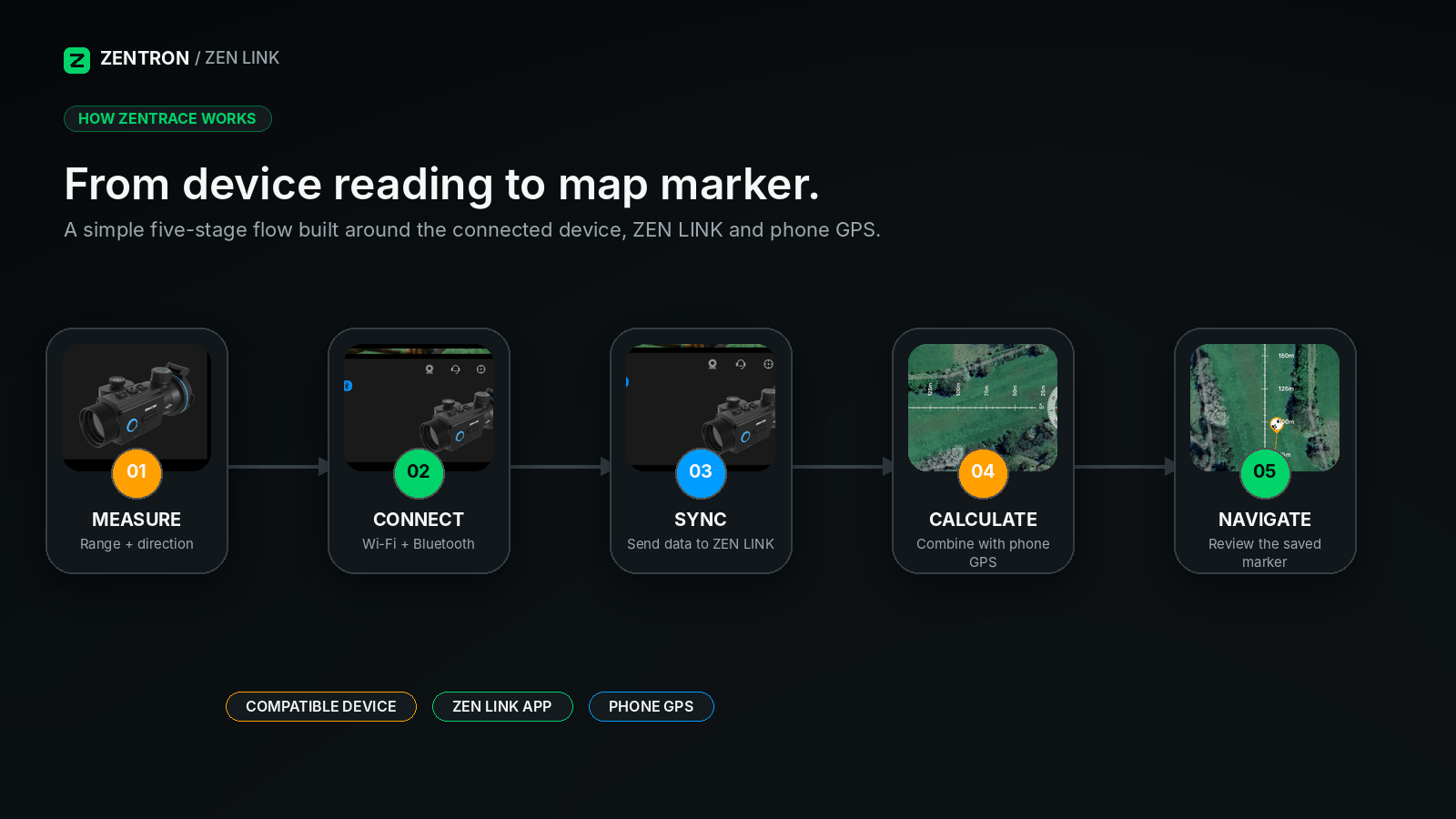This screenshot has width=1456, height=819.
Task: Open the MEASURE step device thumbnail
Action: [136, 407]
